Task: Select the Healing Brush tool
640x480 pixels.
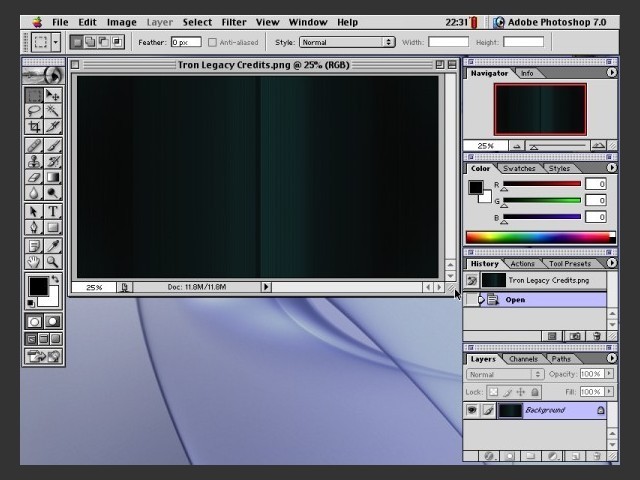Action: pos(34,146)
